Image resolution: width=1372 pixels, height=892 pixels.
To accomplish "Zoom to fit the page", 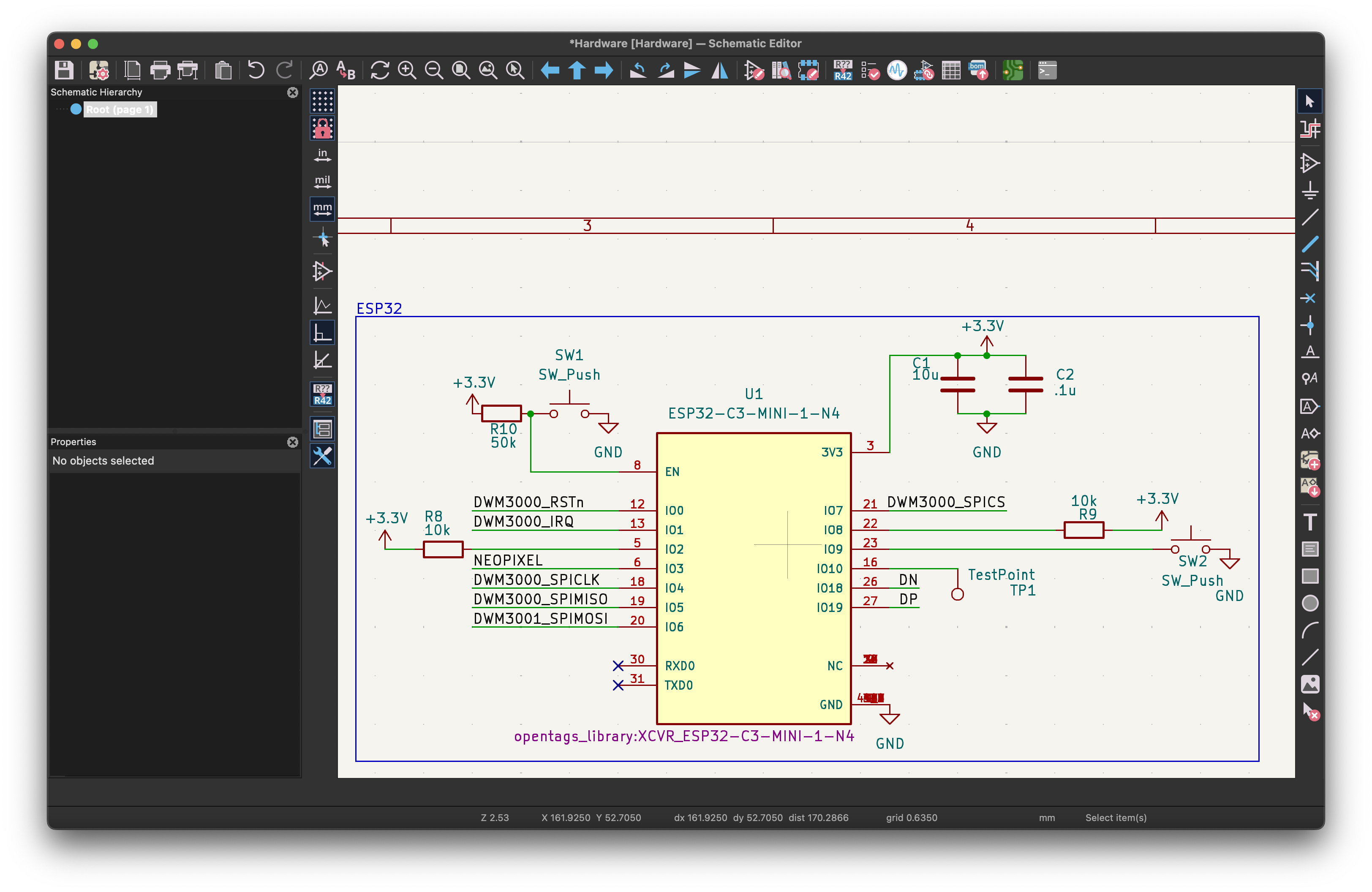I will click(461, 70).
